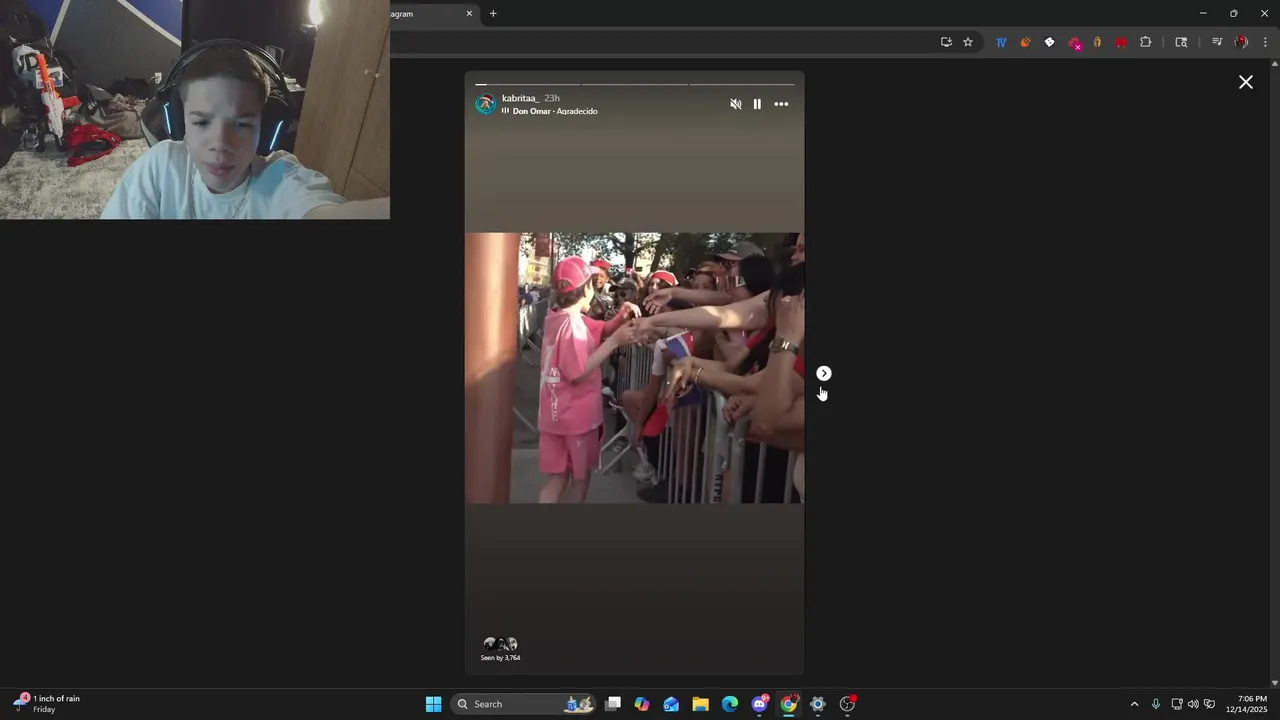Open Settings gear from the taskbar
Image resolution: width=1280 pixels, height=720 pixels.
coord(818,704)
